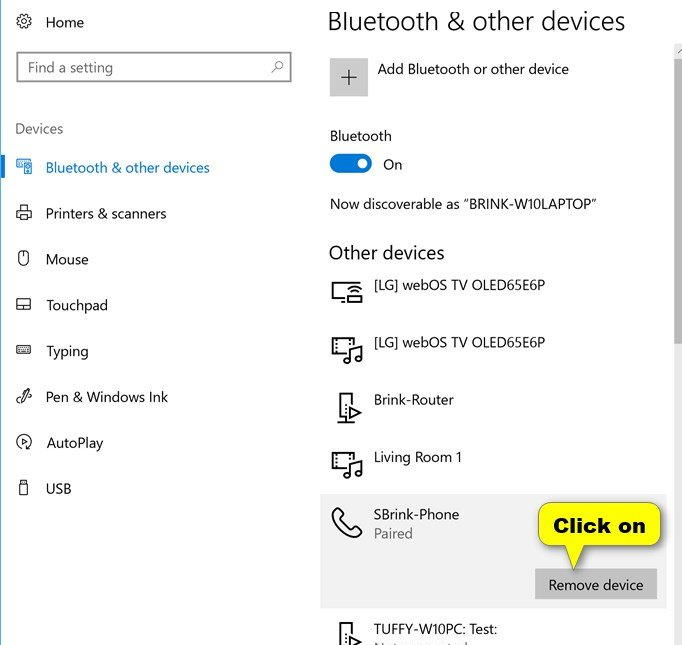Click the Mouse icon in sidebar

23,258
